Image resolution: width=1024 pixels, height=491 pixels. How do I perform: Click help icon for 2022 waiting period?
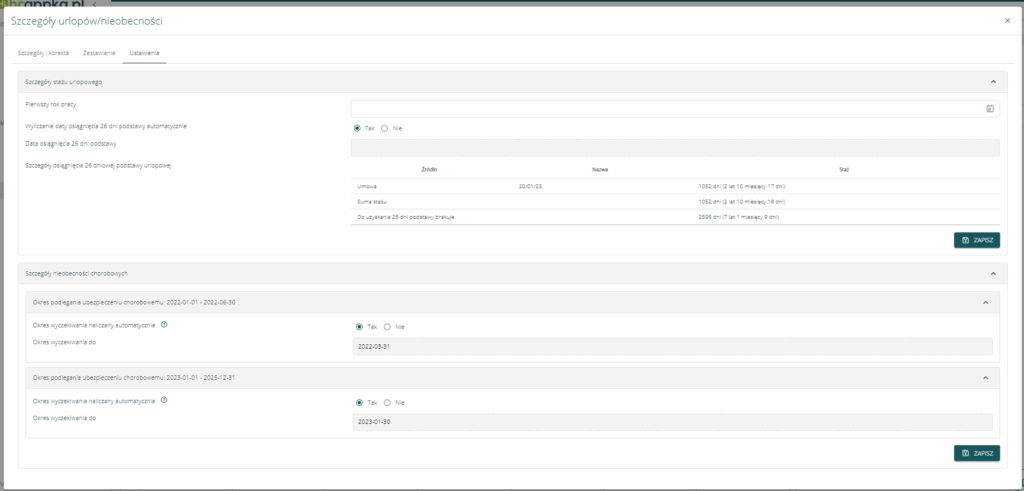(163, 324)
